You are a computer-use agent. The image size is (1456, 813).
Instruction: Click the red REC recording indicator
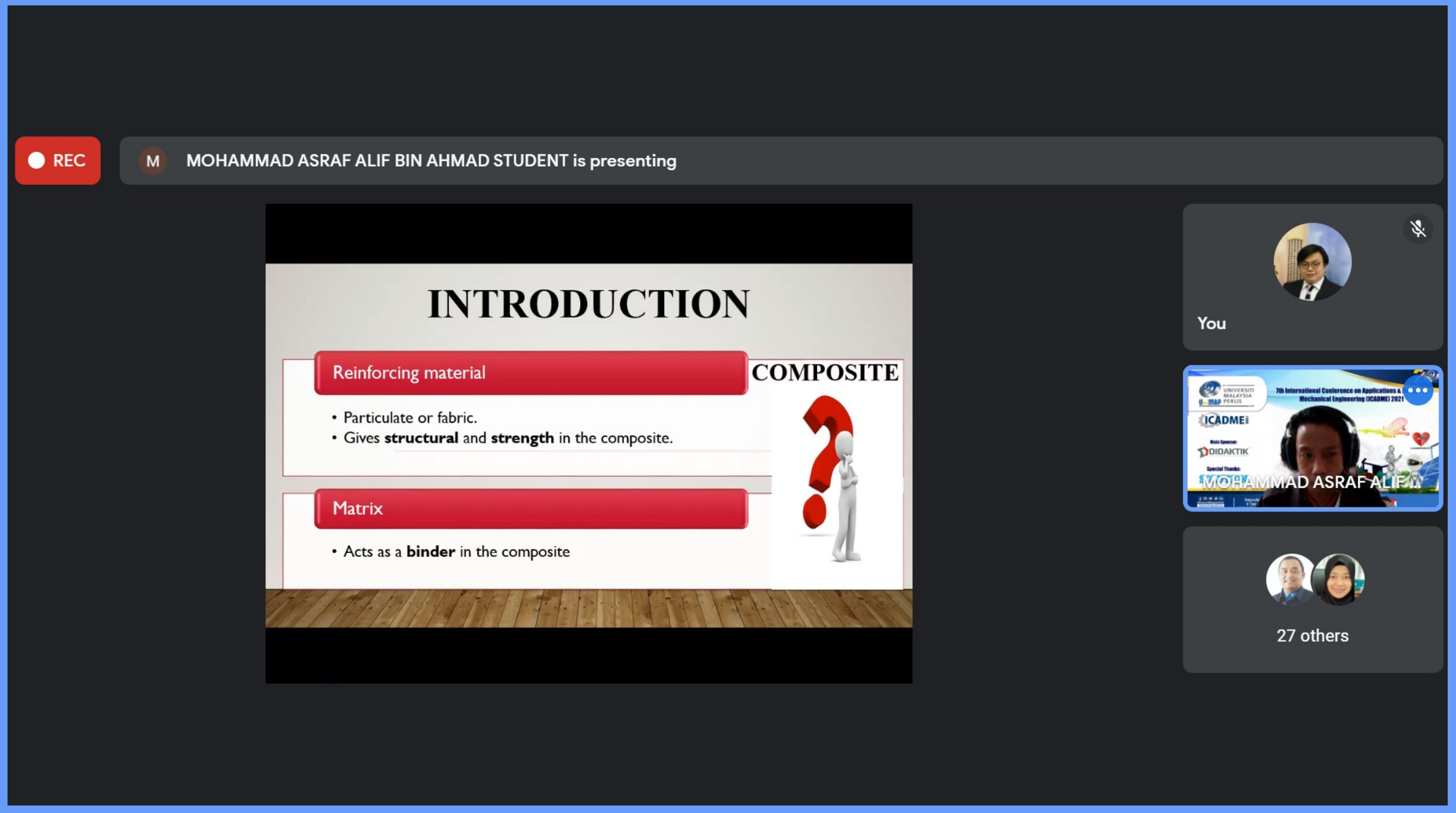(57, 160)
